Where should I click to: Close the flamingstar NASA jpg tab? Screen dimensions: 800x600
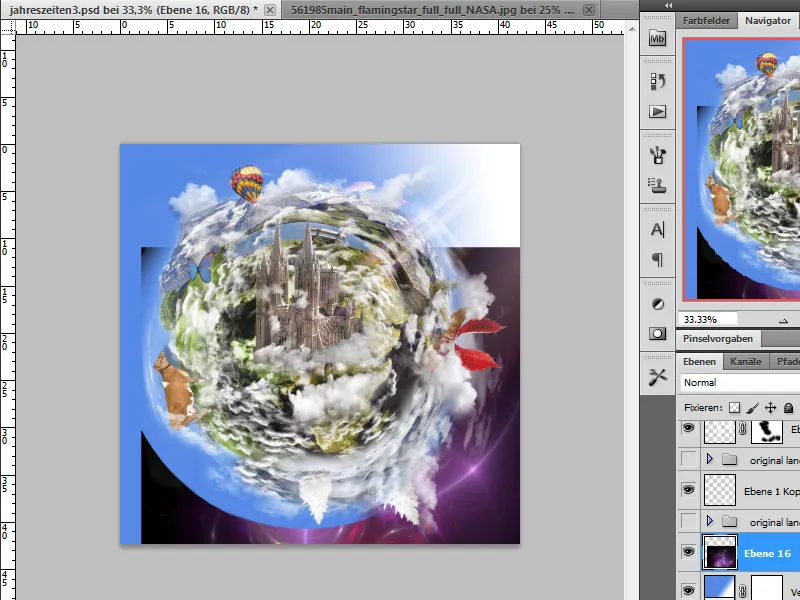point(589,10)
